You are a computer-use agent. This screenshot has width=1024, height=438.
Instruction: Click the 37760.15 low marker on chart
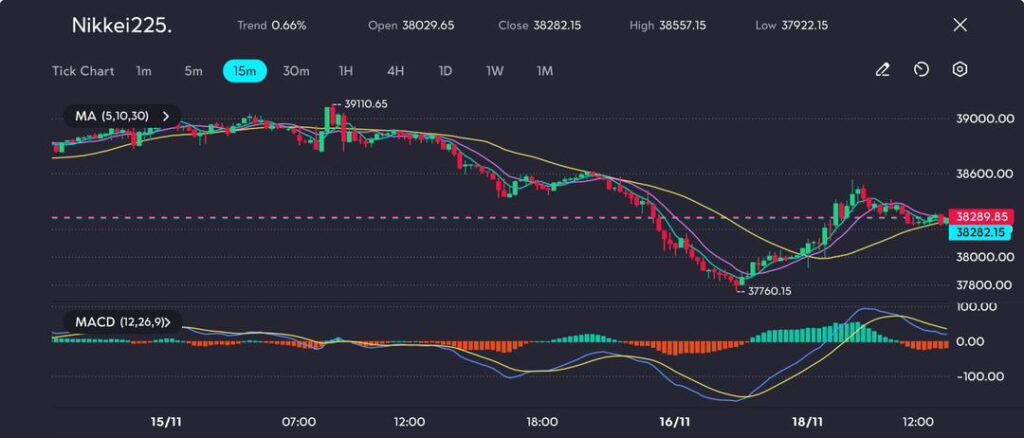pos(769,291)
